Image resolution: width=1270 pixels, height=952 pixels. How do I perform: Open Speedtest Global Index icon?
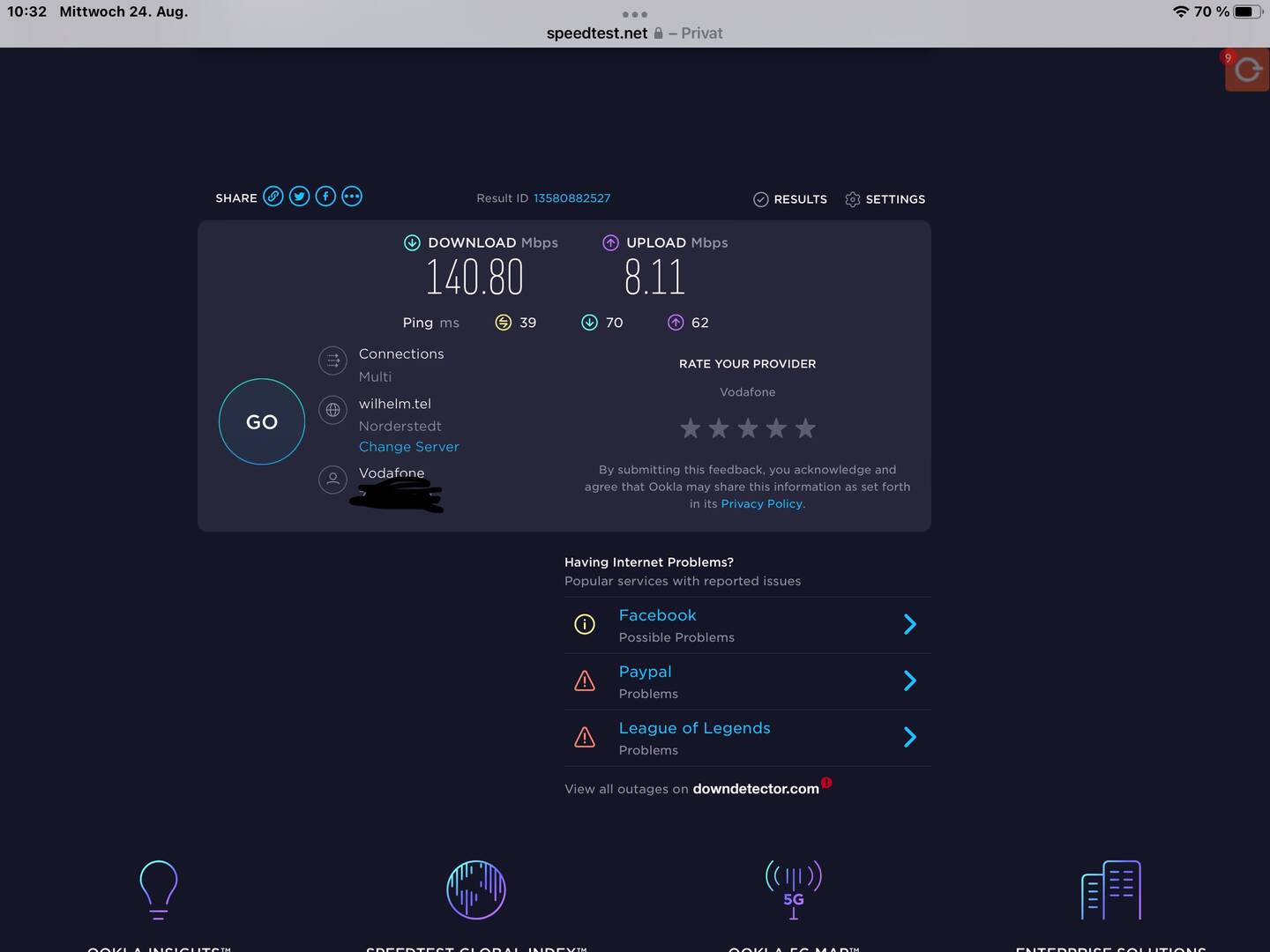[x=476, y=889]
